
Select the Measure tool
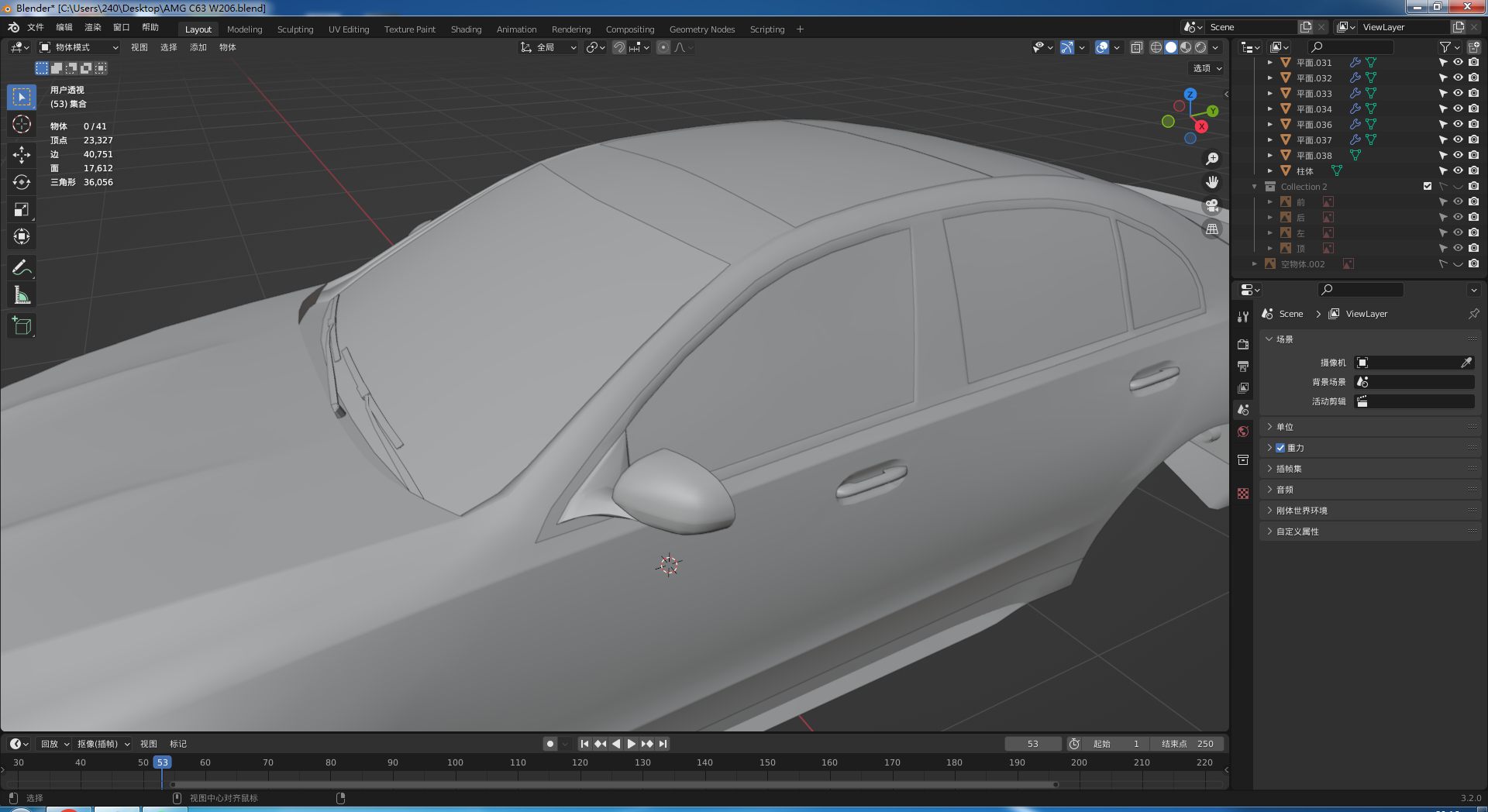click(x=22, y=295)
